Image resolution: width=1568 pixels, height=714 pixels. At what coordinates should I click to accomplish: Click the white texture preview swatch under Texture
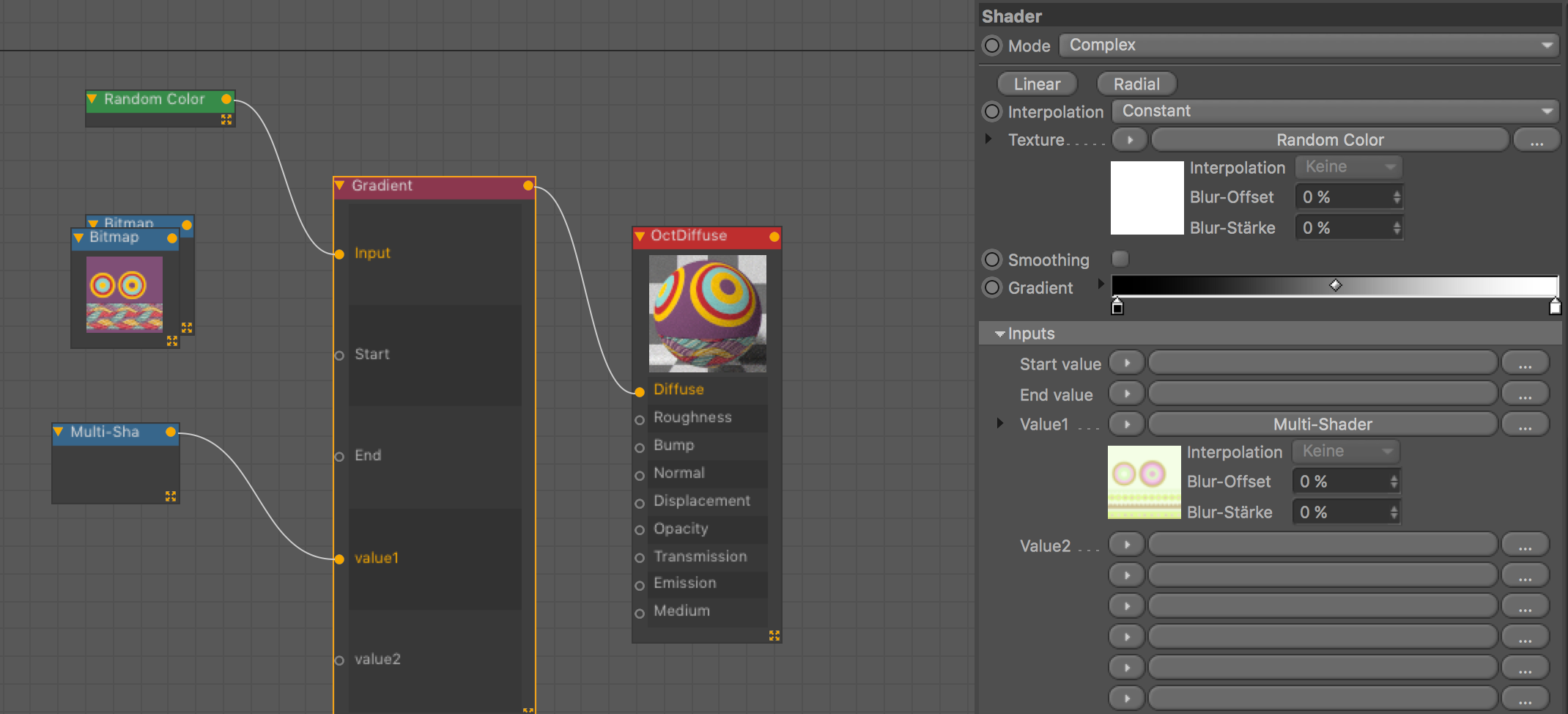(x=1147, y=198)
